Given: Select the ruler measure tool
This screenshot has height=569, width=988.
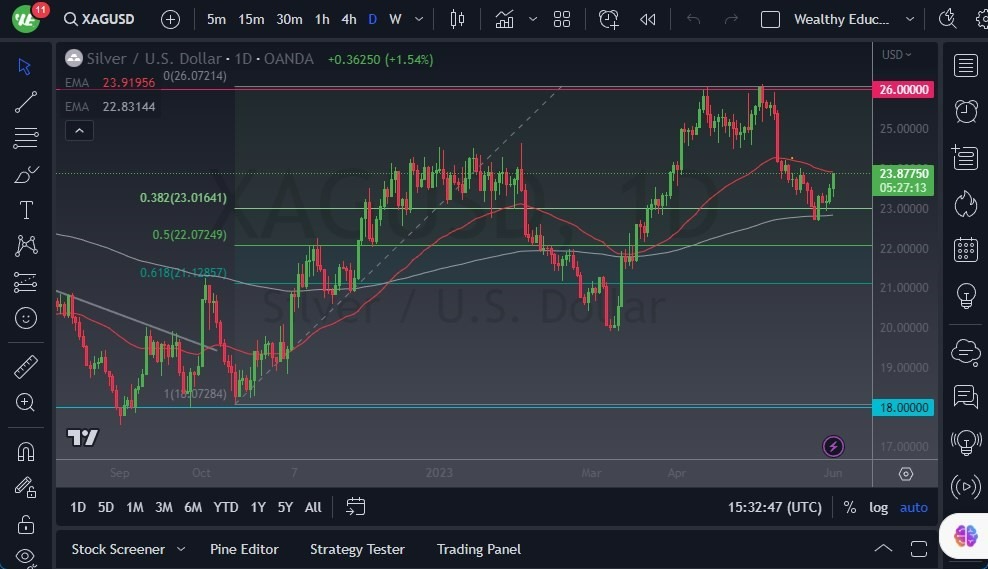Looking at the screenshot, I should (26, 366).
